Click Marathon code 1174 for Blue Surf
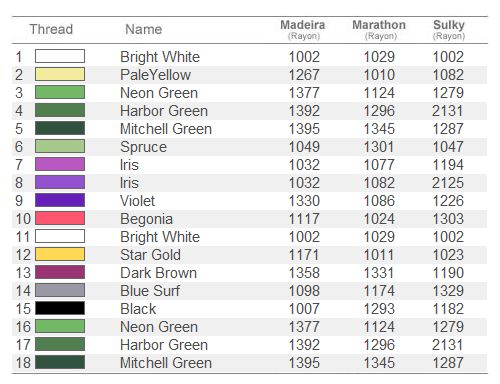 coord(379,291)
